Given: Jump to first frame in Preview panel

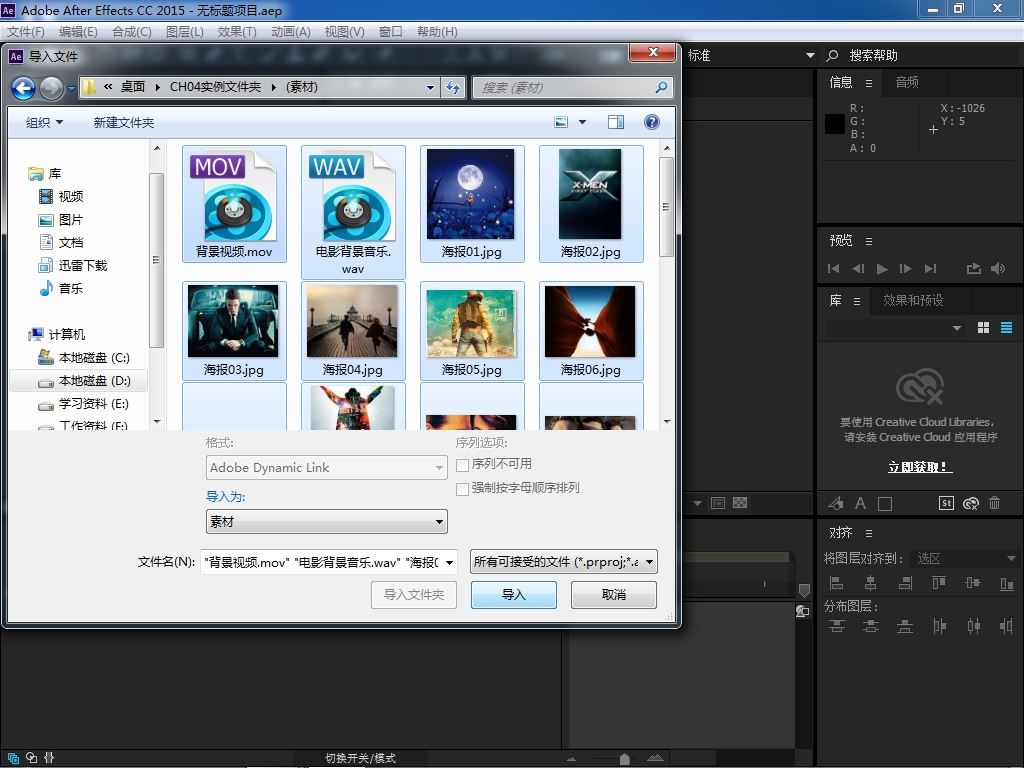Looking at the screenshot, I should pyautogui.click(x=833, y=268).
